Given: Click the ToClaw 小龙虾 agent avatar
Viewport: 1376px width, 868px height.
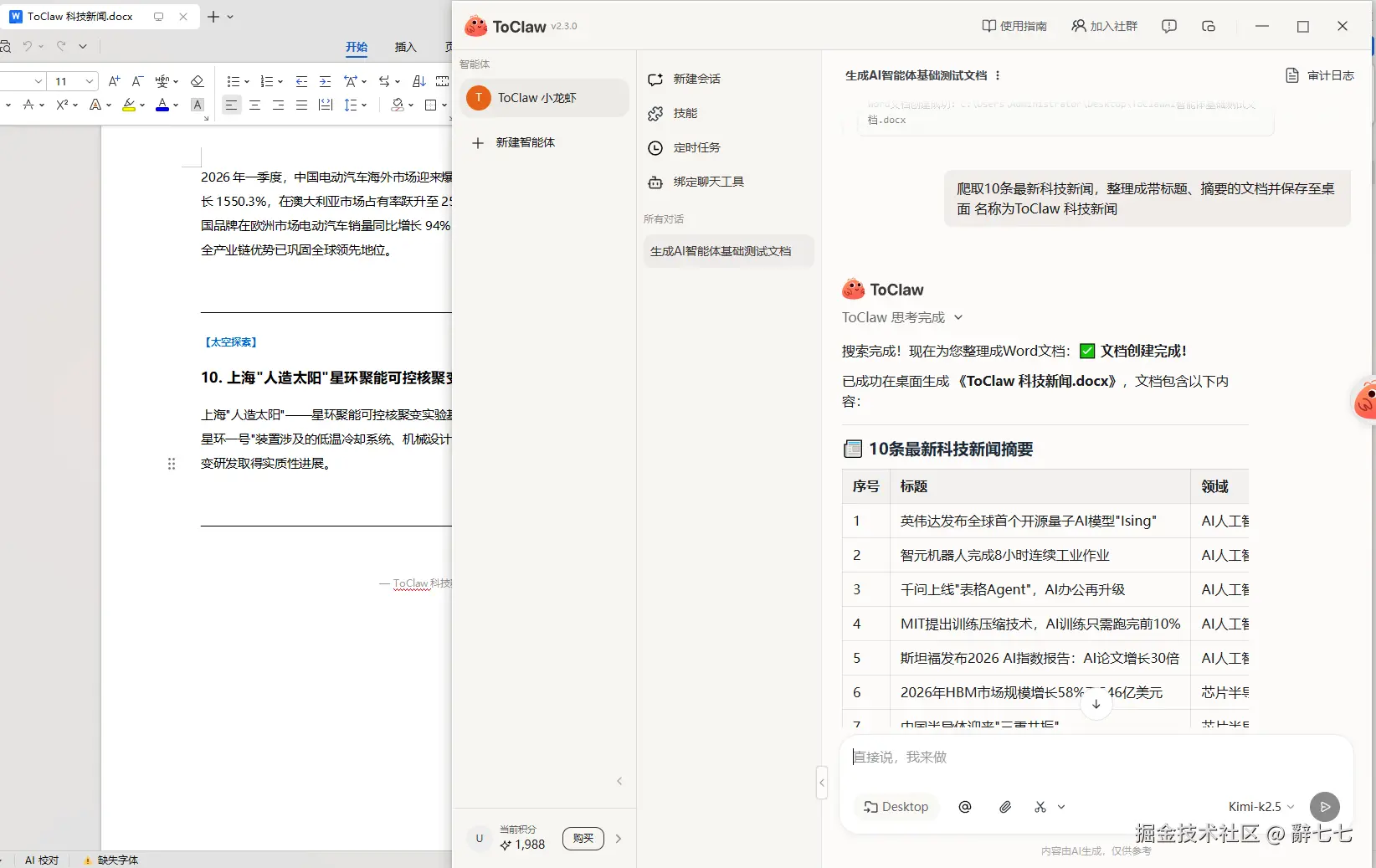Looking at the screenshot, I should 479,98.
